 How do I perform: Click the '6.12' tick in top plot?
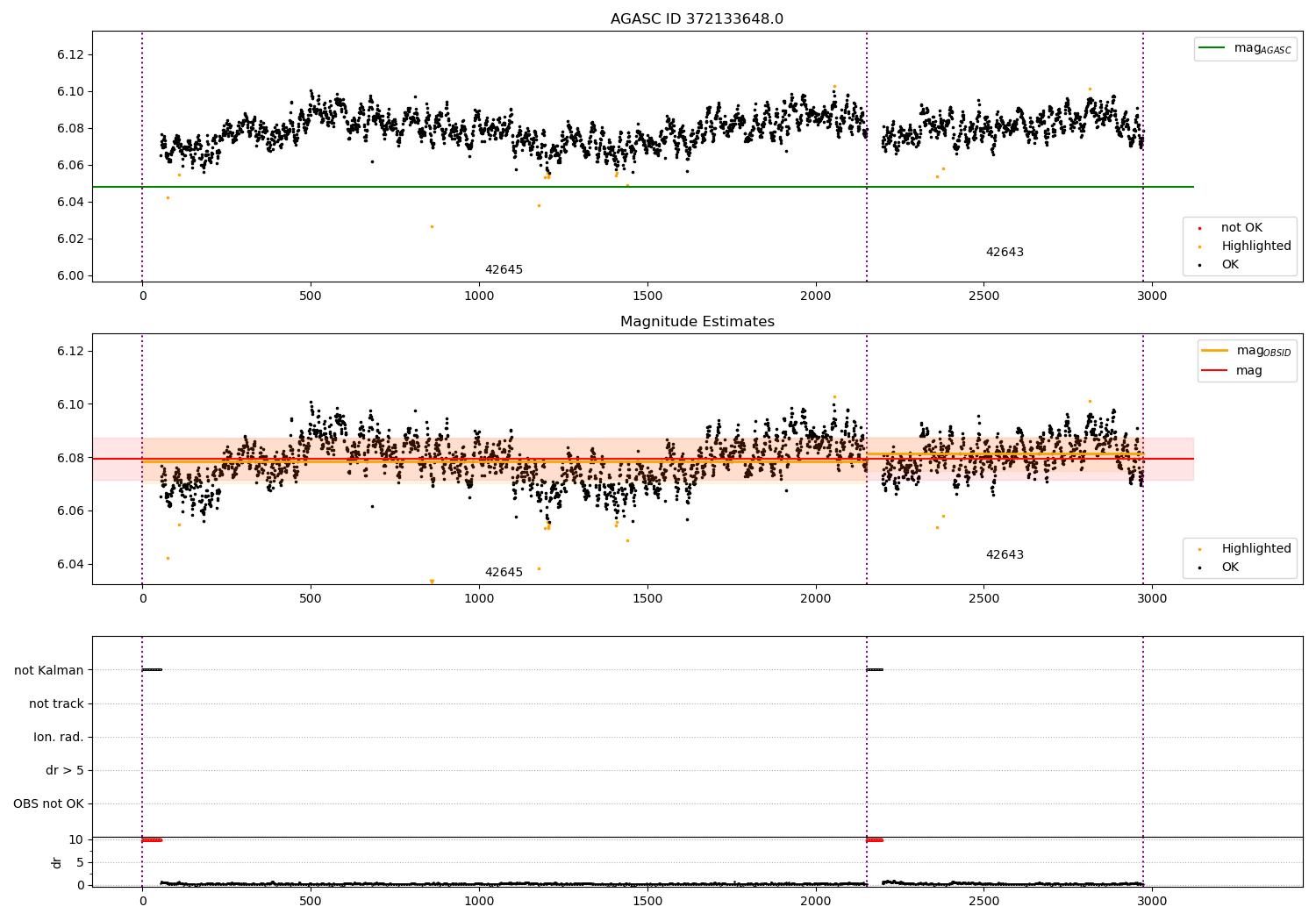click(70, 55)
